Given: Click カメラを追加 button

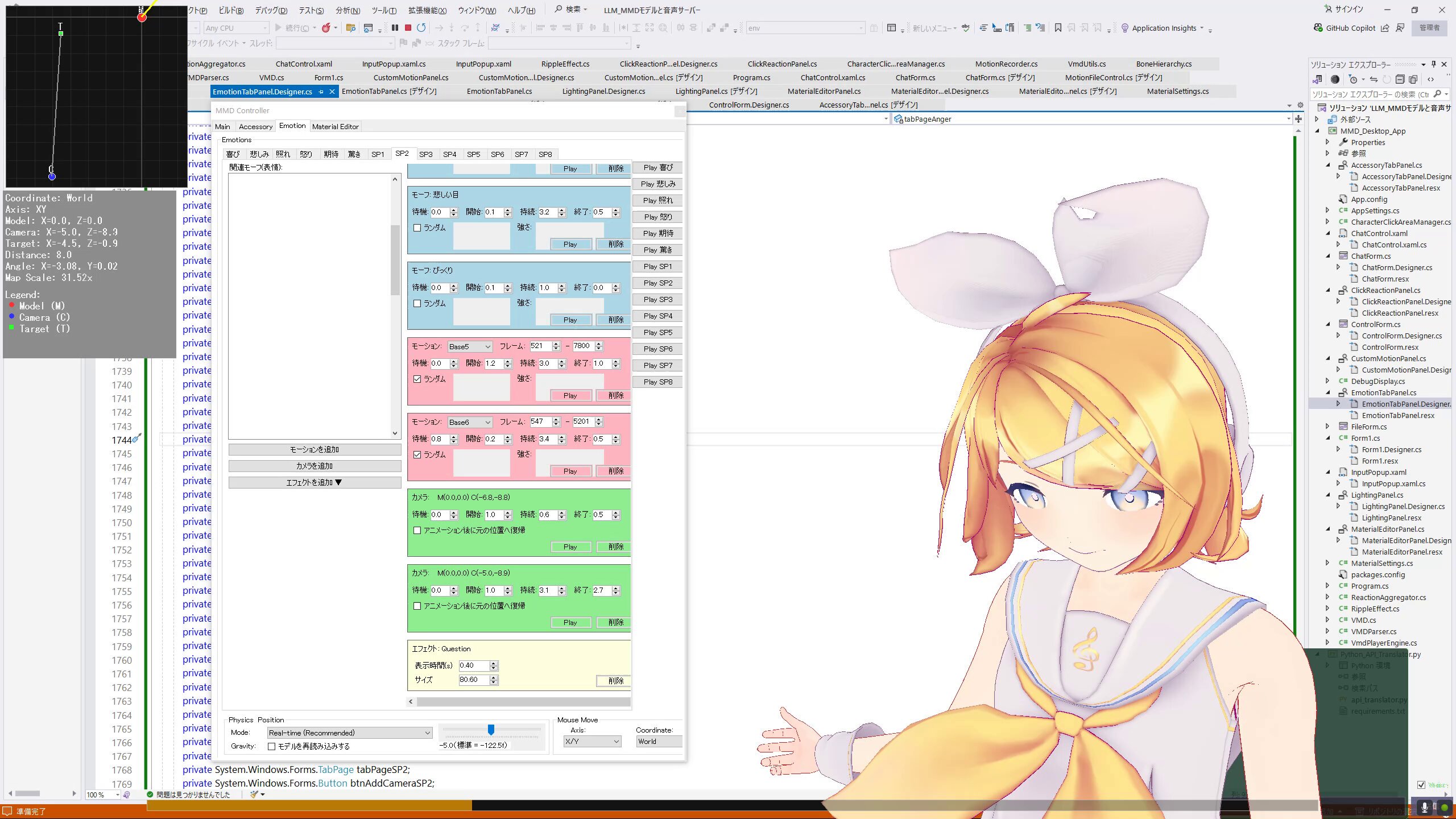Looking at the screenshot, I should point(315,466).
